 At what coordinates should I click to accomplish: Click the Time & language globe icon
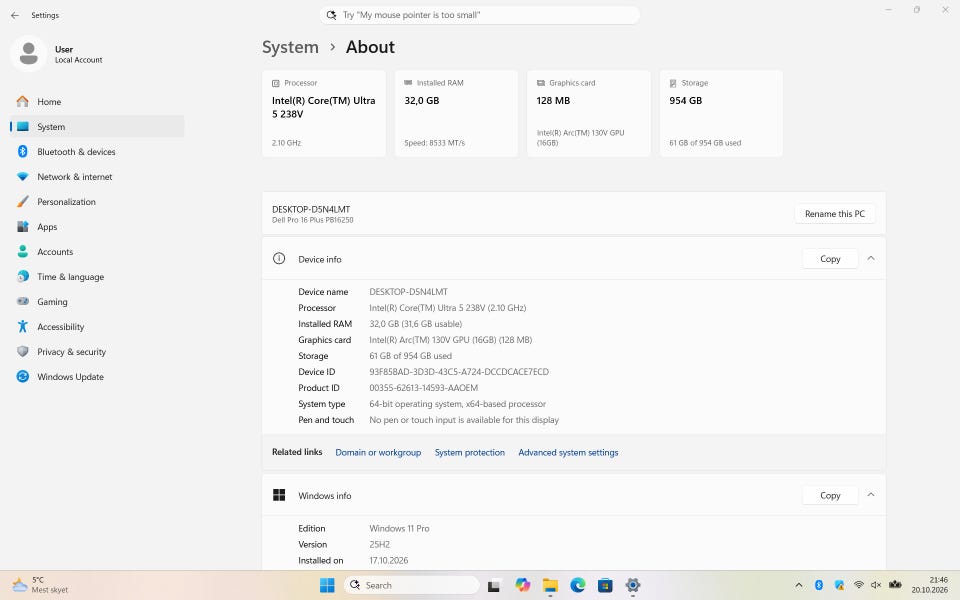point(23,277)
